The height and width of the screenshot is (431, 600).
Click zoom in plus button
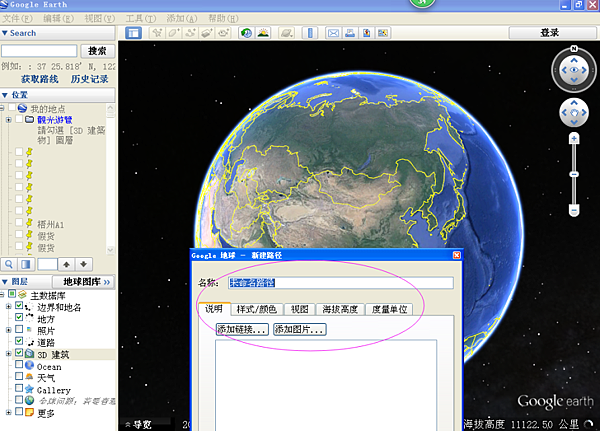[574, 139]
